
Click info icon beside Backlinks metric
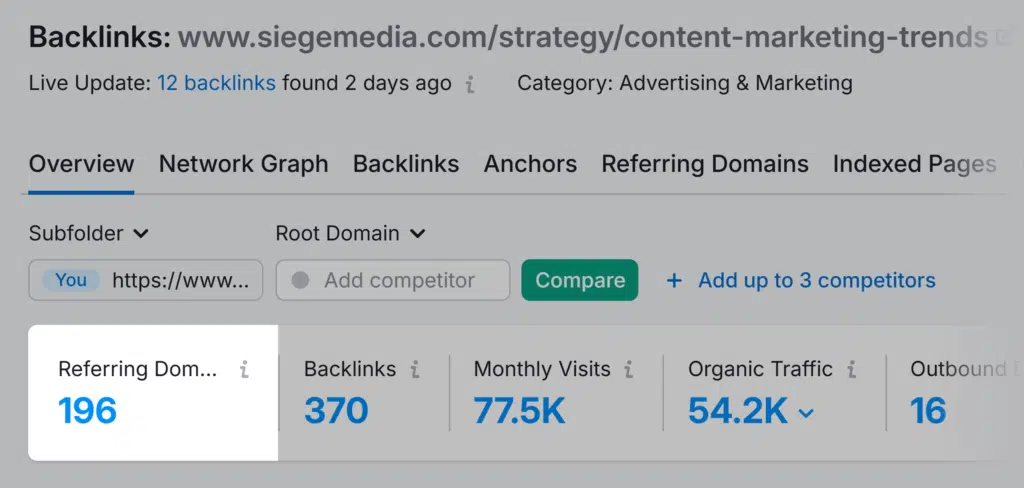pos(414,370)
